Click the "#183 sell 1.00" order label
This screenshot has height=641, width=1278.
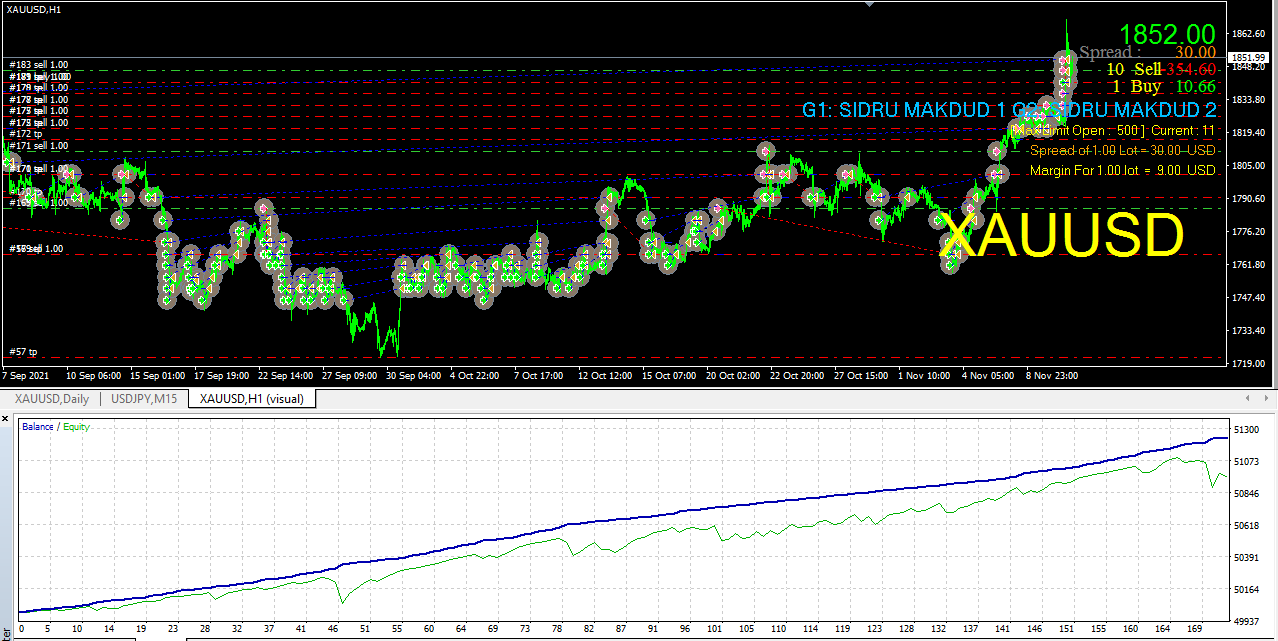tap(39, 65)
